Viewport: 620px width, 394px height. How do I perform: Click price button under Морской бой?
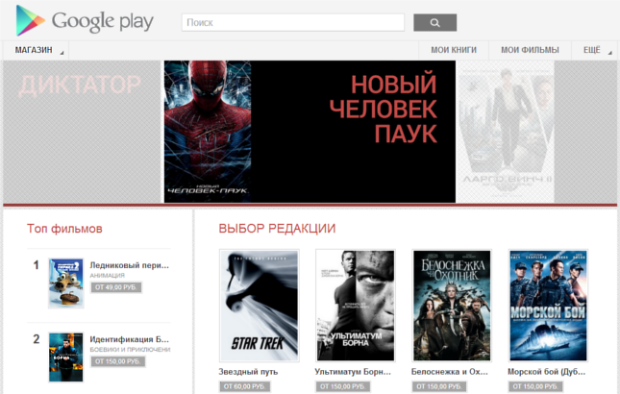point(536,386)
